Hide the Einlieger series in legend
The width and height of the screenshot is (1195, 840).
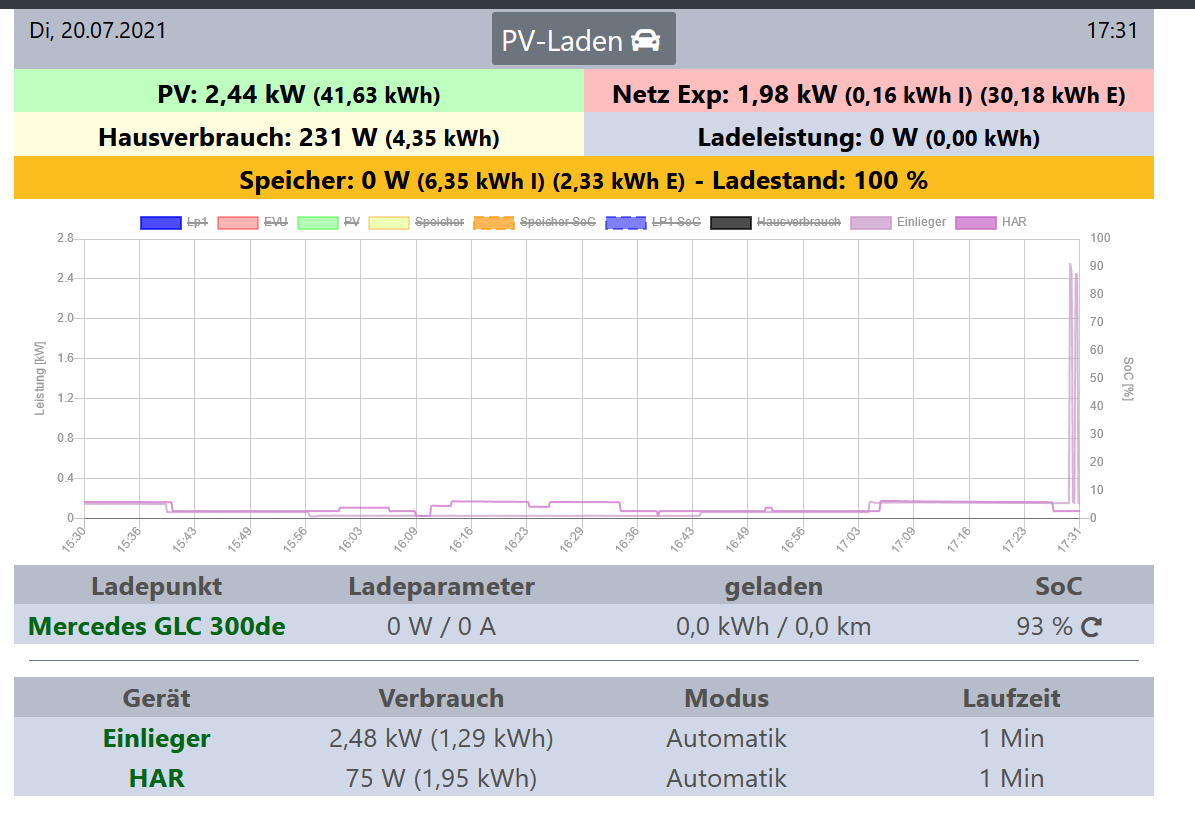[x=898, y=222]
